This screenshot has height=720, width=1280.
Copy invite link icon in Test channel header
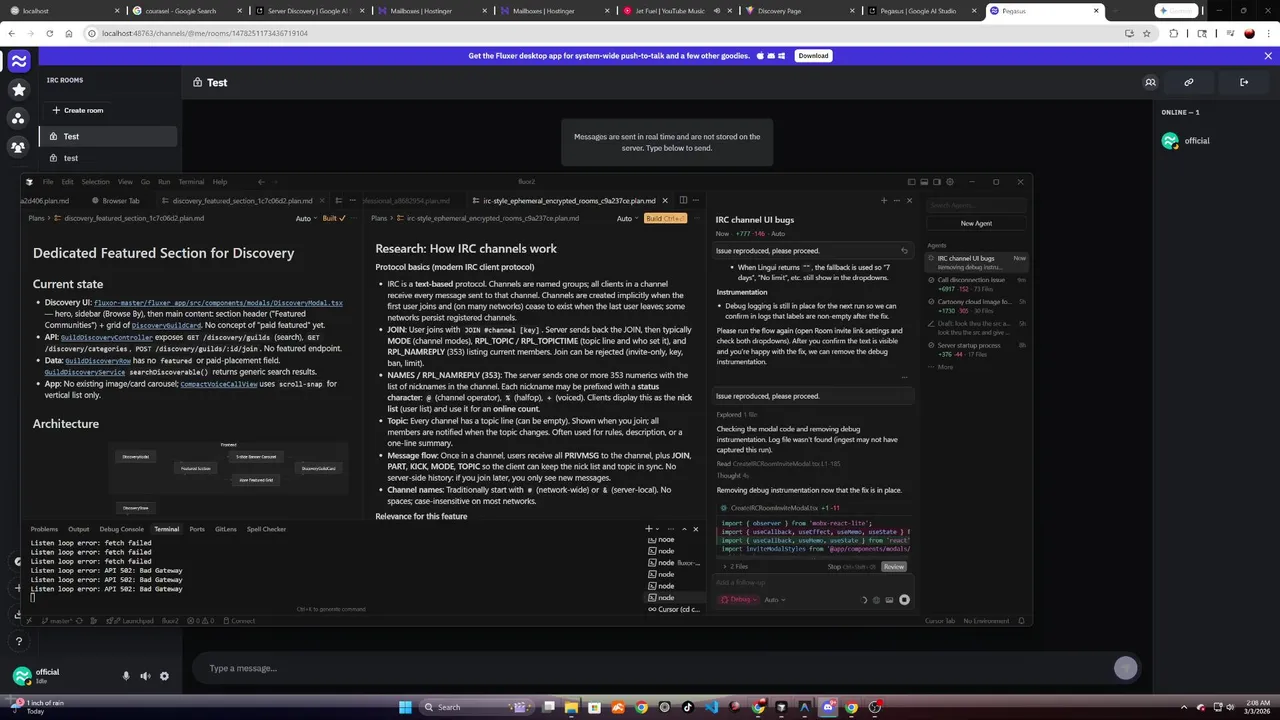click(1189, 82)
